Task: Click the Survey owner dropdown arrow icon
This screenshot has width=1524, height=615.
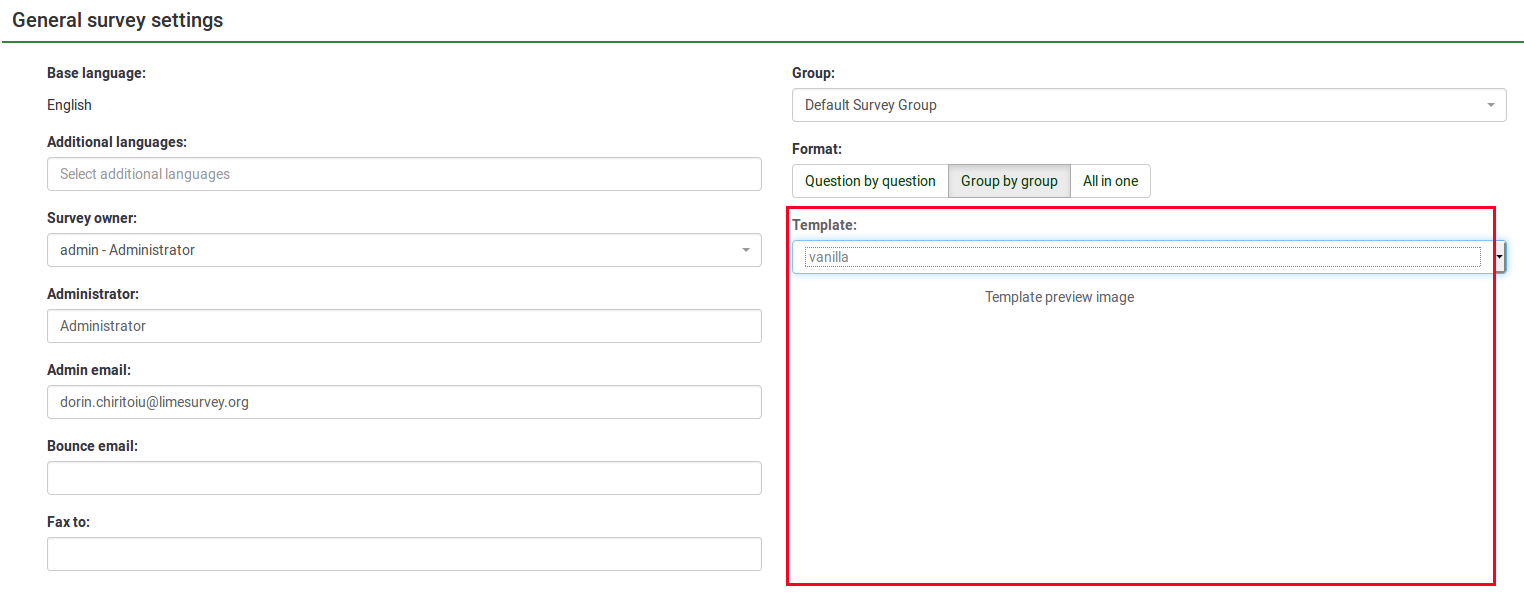Action: (745, 250)
